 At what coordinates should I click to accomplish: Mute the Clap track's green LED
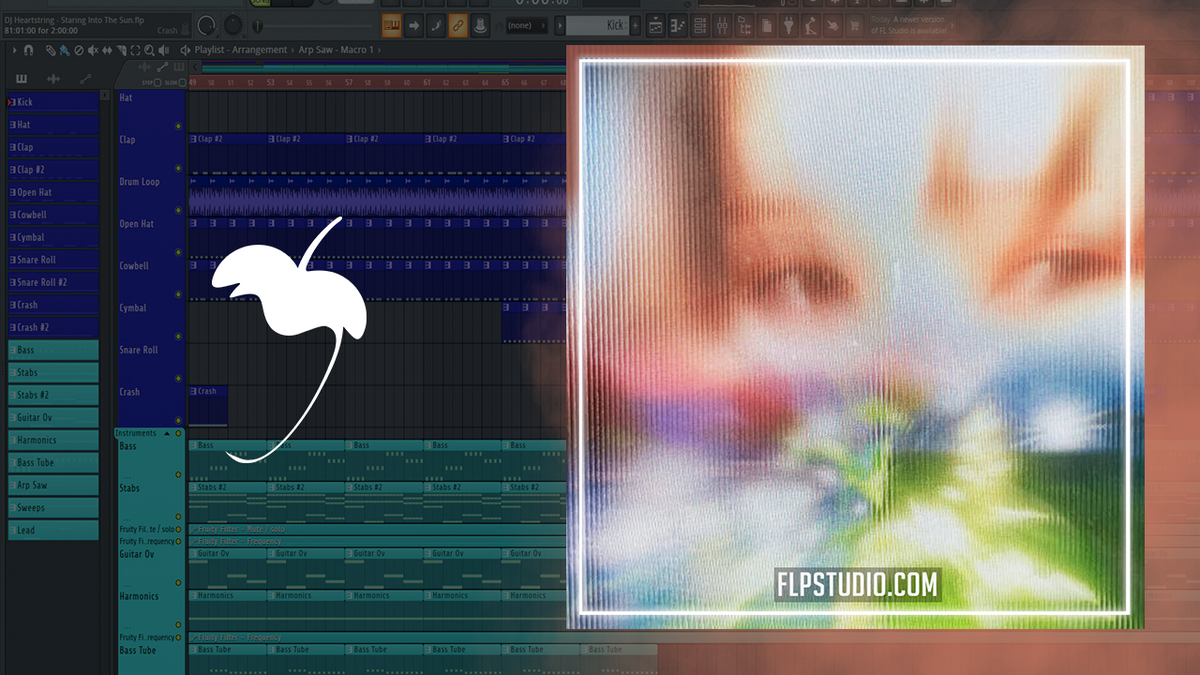click(178, 126)
